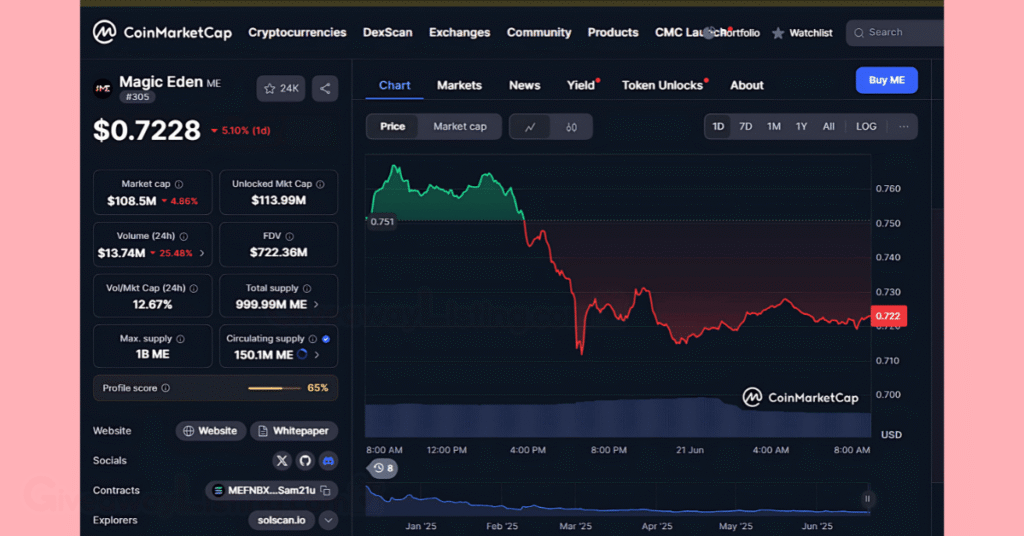Expand Total supply details arrow
Viewport: 1024px width, 536px height.
point(317,305)
